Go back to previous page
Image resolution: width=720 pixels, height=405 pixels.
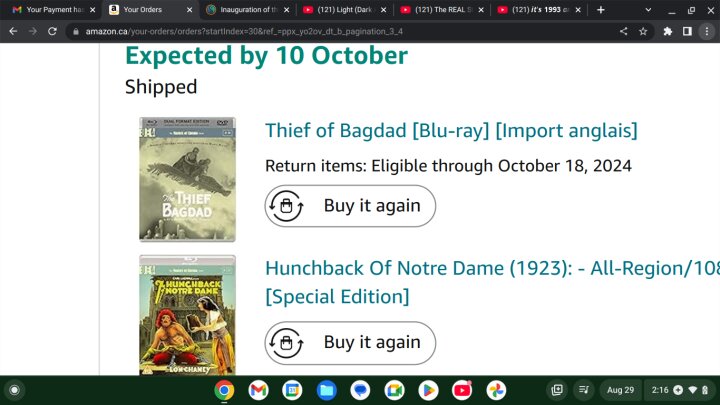[x=13, y=31]
